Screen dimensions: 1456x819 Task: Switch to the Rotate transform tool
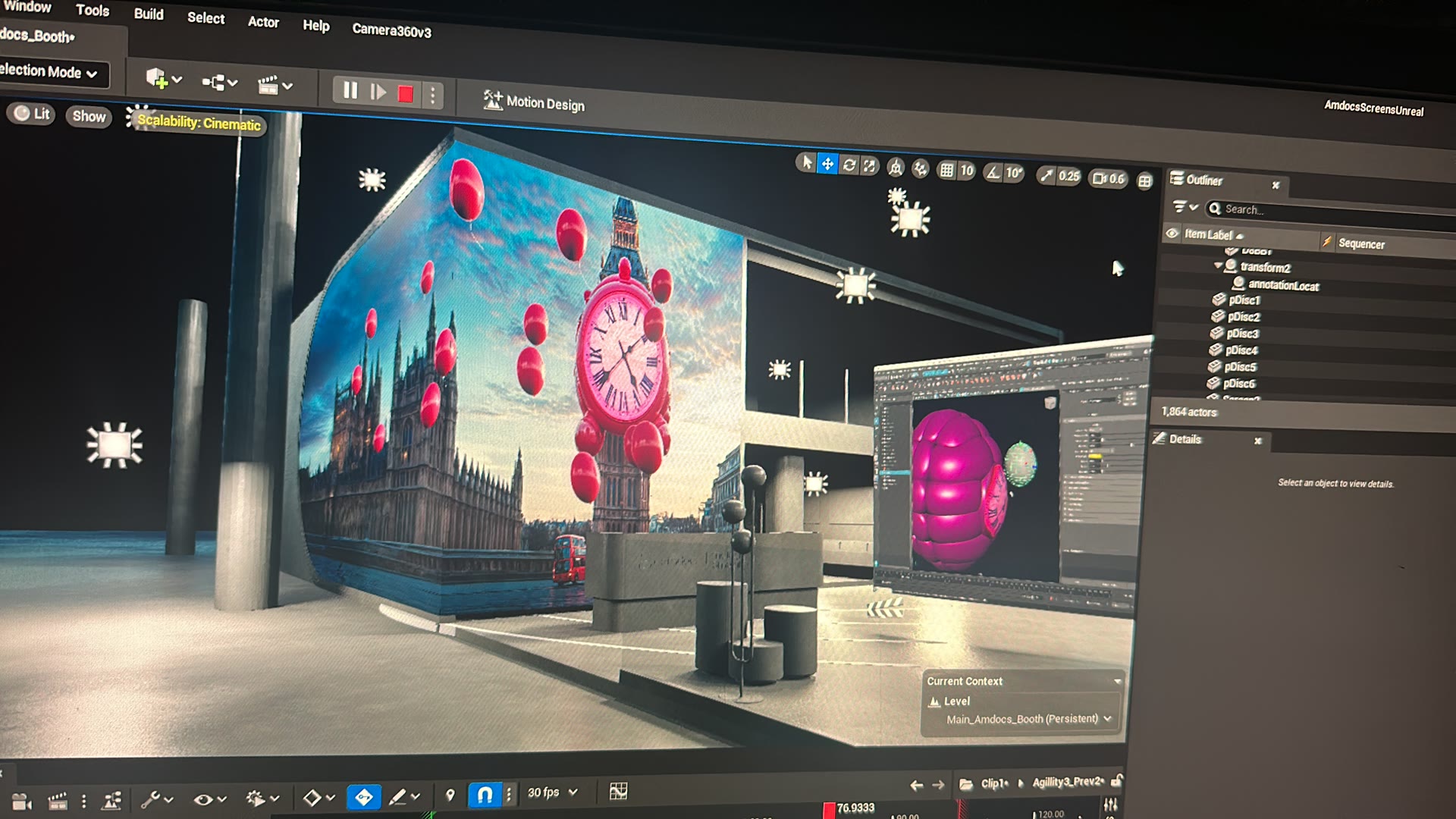849,165
